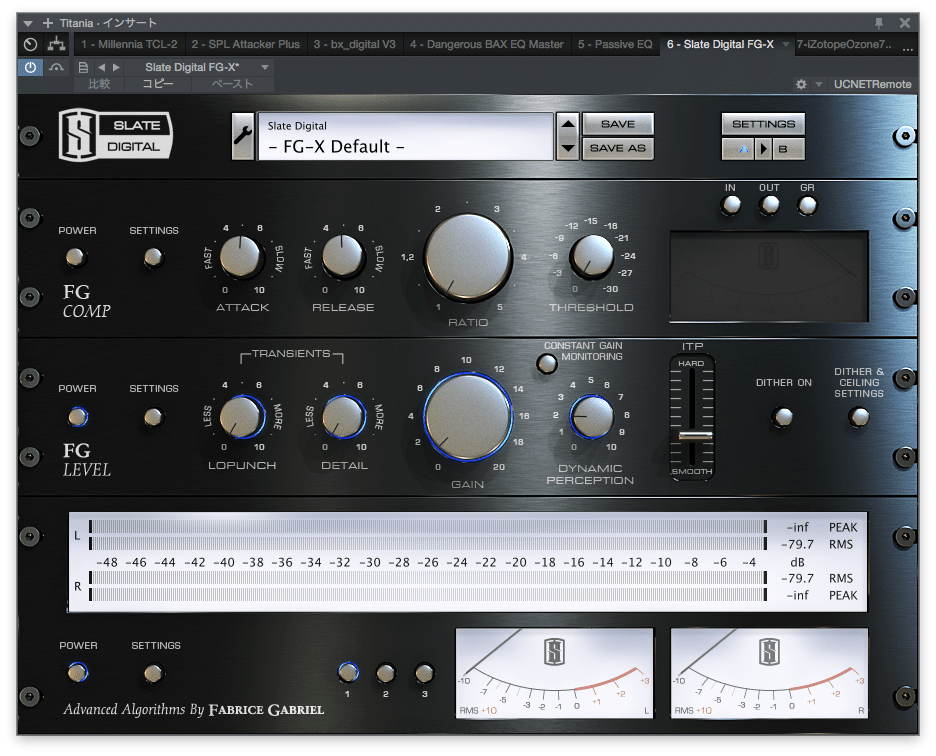936x756 pixels.
Task: Click the Gain knob
Action: click(x=467, y=417)
